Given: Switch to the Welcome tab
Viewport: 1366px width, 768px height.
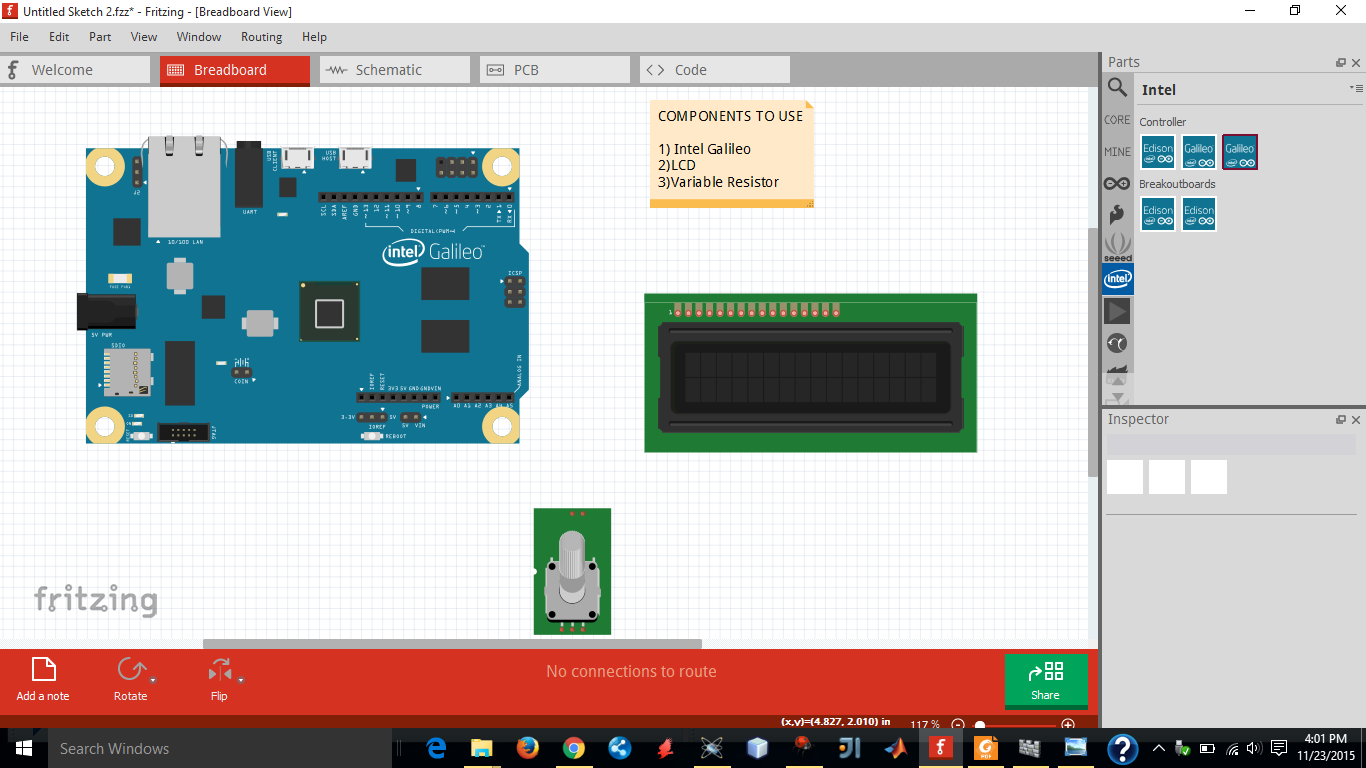Looking at the screenshot, I should 75,70.
